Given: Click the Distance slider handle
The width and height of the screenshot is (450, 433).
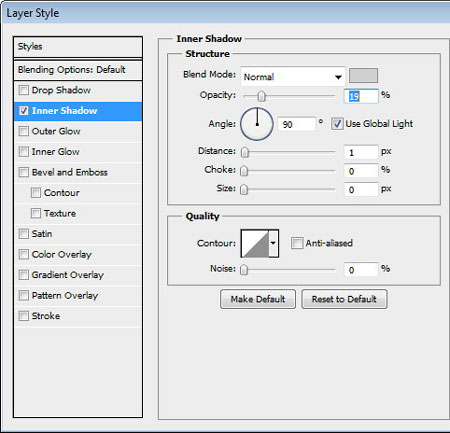Looking at the screenshot, I should (x=245, y=152).
